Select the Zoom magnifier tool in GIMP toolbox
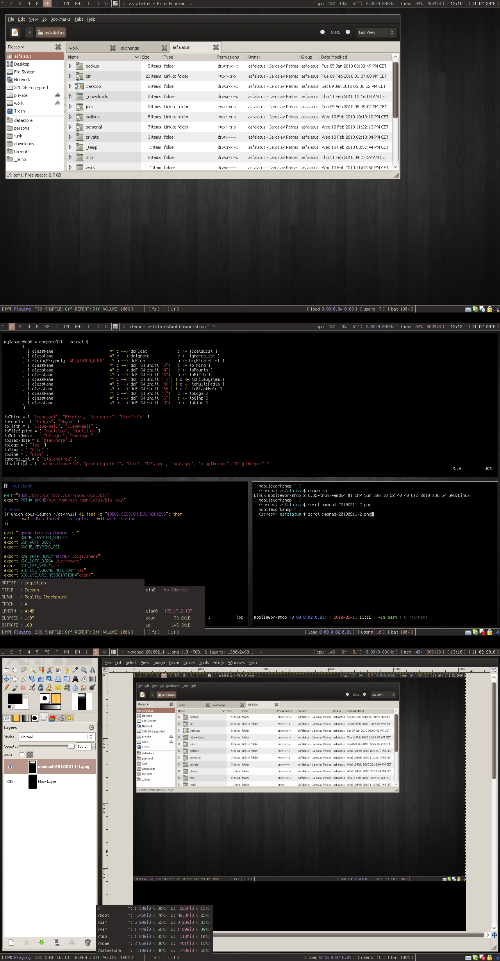 tap(84, 670)
